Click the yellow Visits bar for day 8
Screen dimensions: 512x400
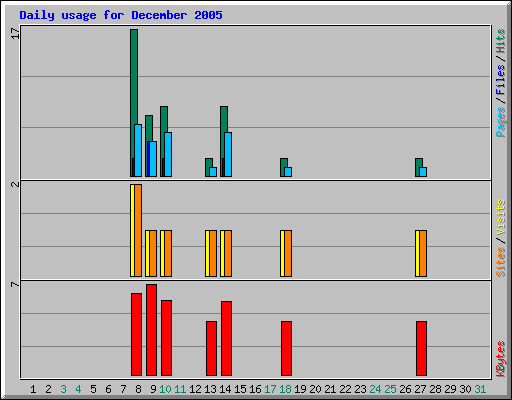pos(132,230)
